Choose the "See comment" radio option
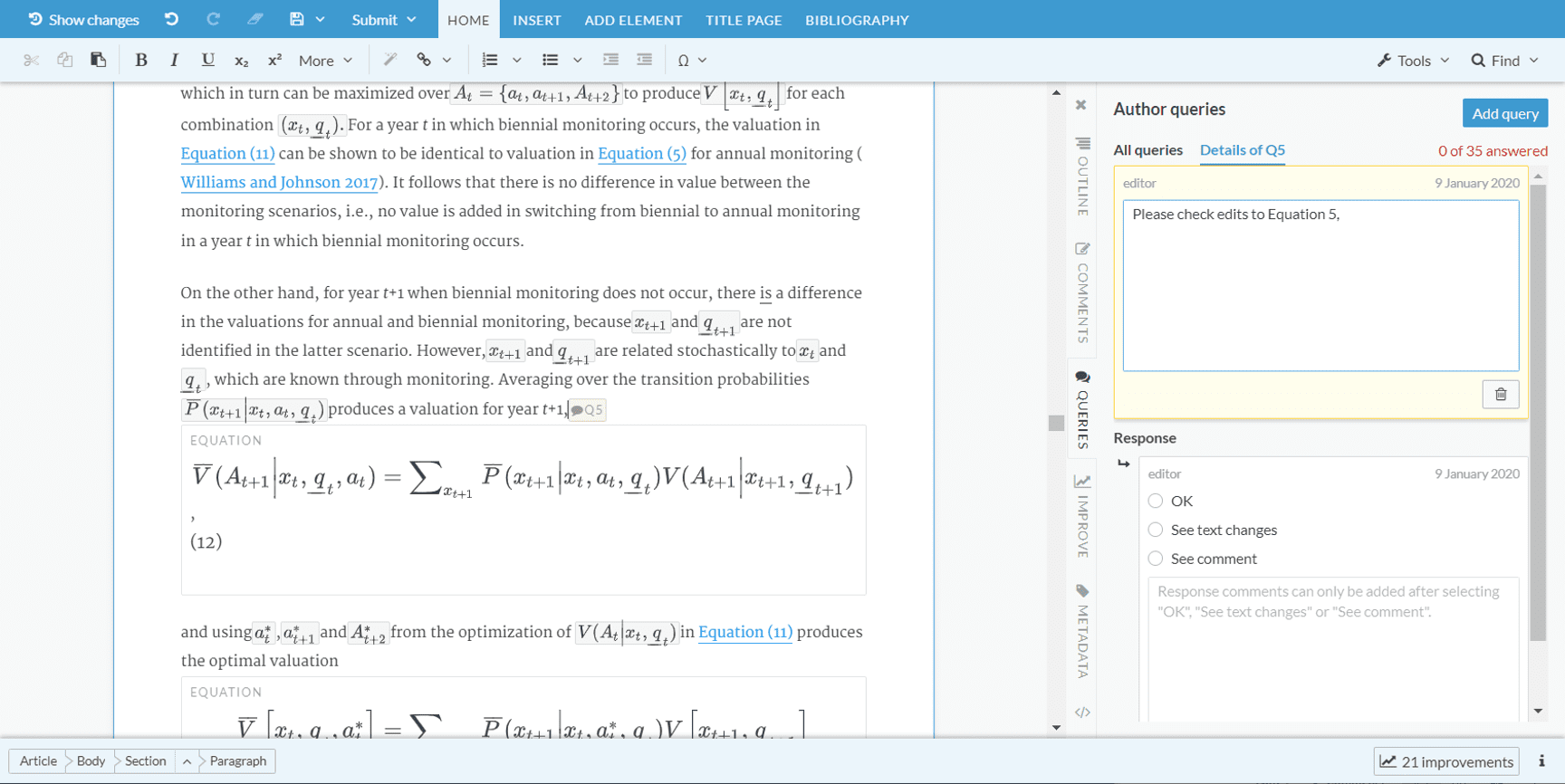Screen dimensions: 1565x784 pyautogui.click(x=1156, y=559)
